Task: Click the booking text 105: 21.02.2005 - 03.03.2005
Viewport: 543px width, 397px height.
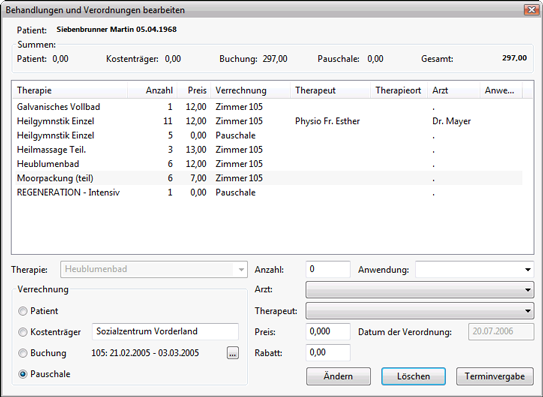Action: pos(145,353)
